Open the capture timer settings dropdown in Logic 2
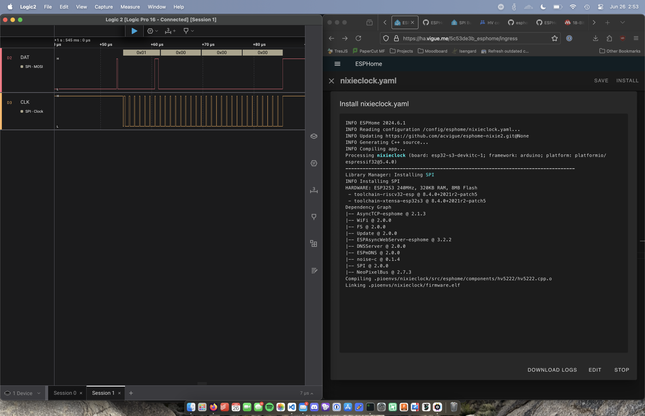The image size is (645, 416). click(x=152, y=31)
